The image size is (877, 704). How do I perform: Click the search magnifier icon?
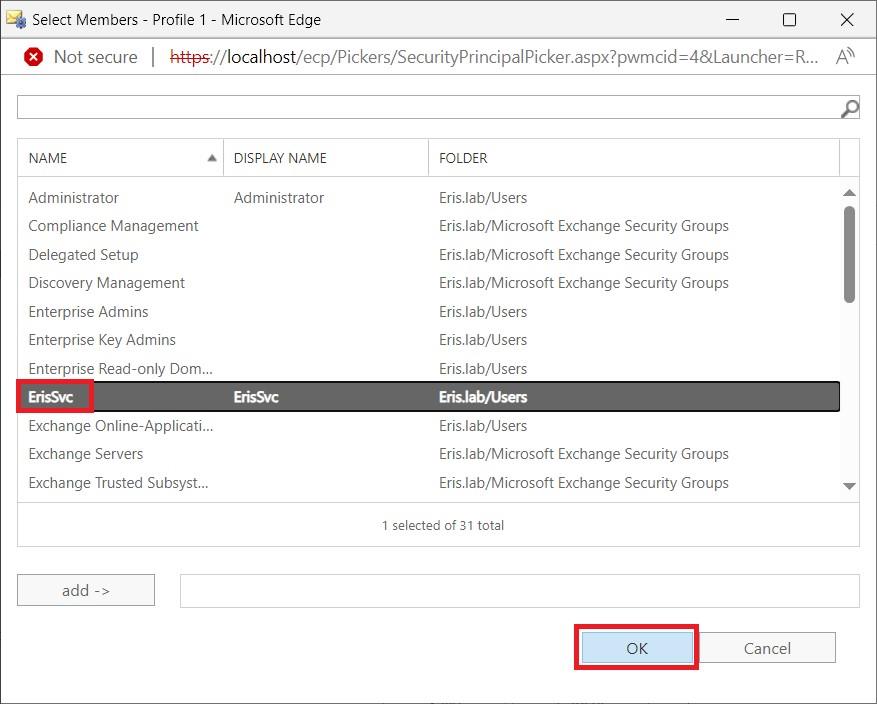(x=850, y=108)
